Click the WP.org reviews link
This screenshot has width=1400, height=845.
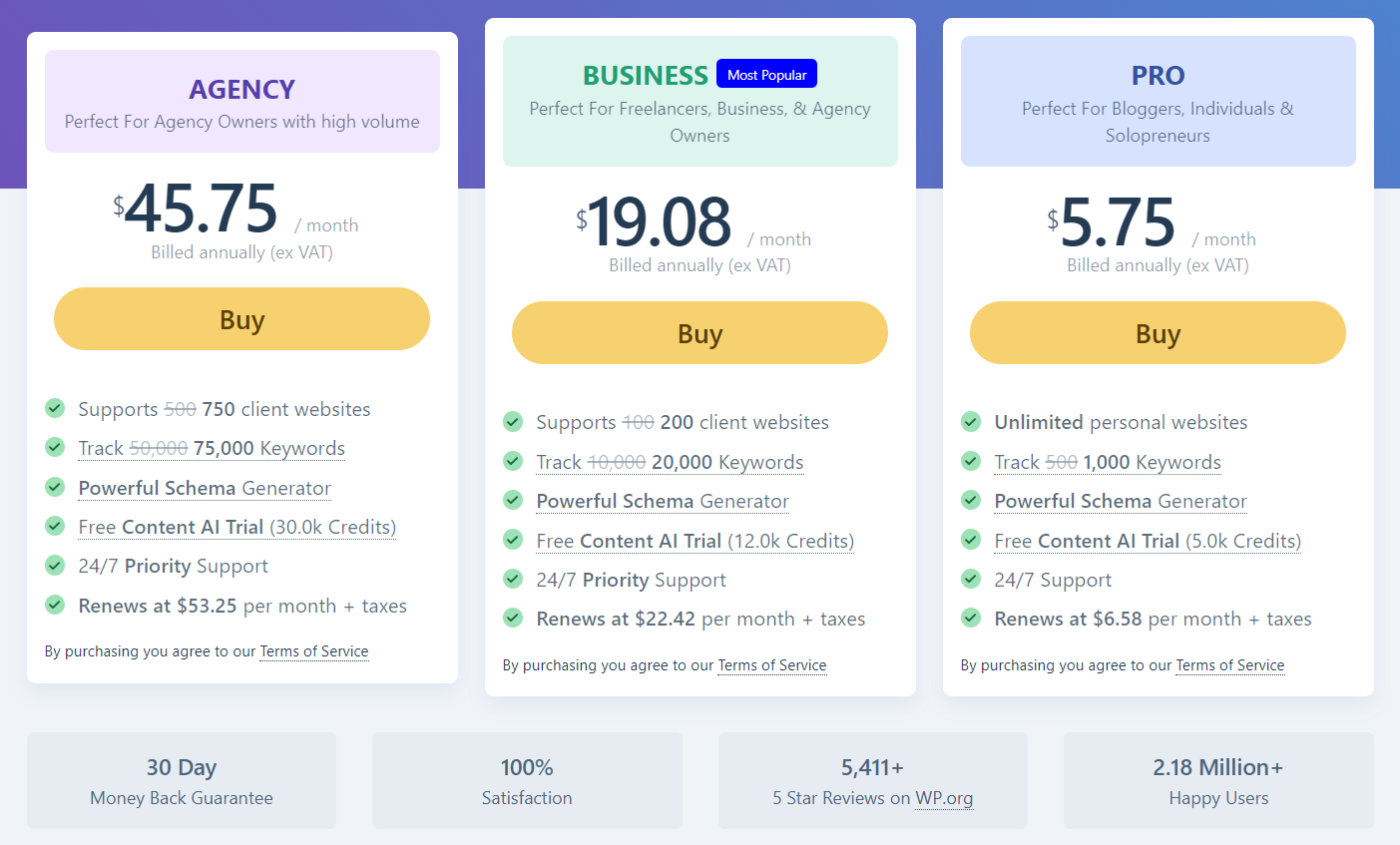pyautogui.click(x=944, y=798)
